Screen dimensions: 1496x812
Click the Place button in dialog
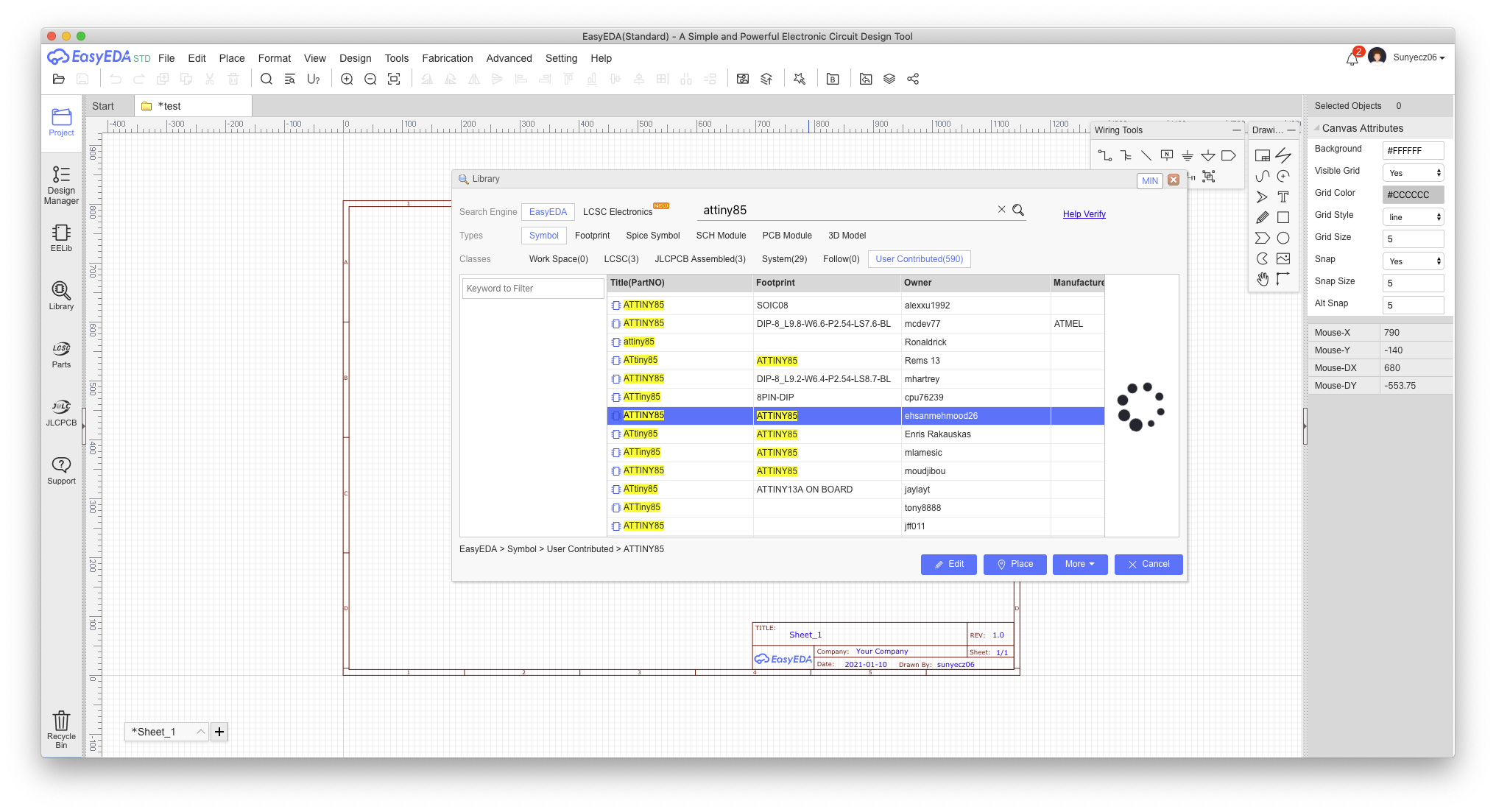1015,564
